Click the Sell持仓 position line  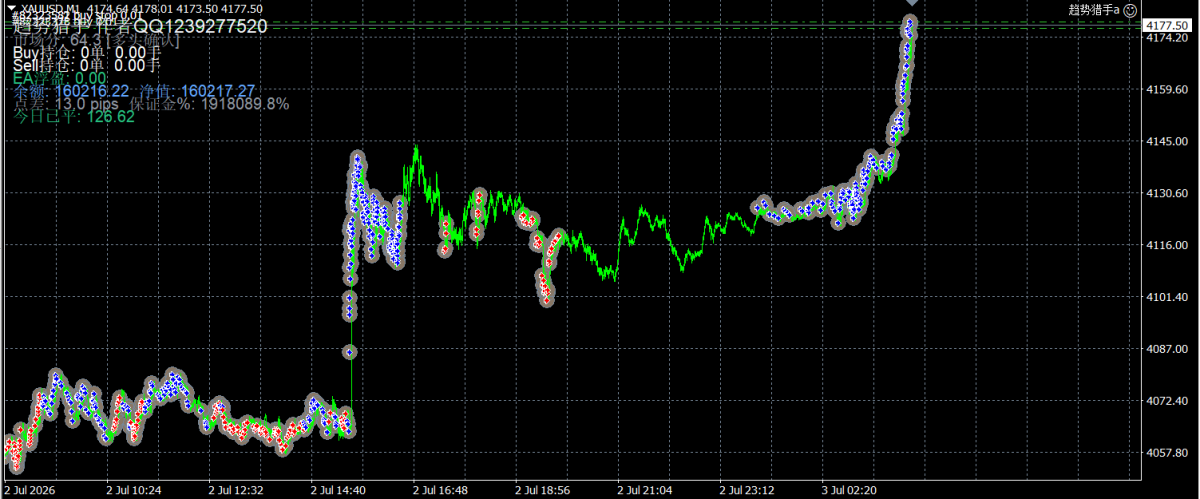click(86, 65)
